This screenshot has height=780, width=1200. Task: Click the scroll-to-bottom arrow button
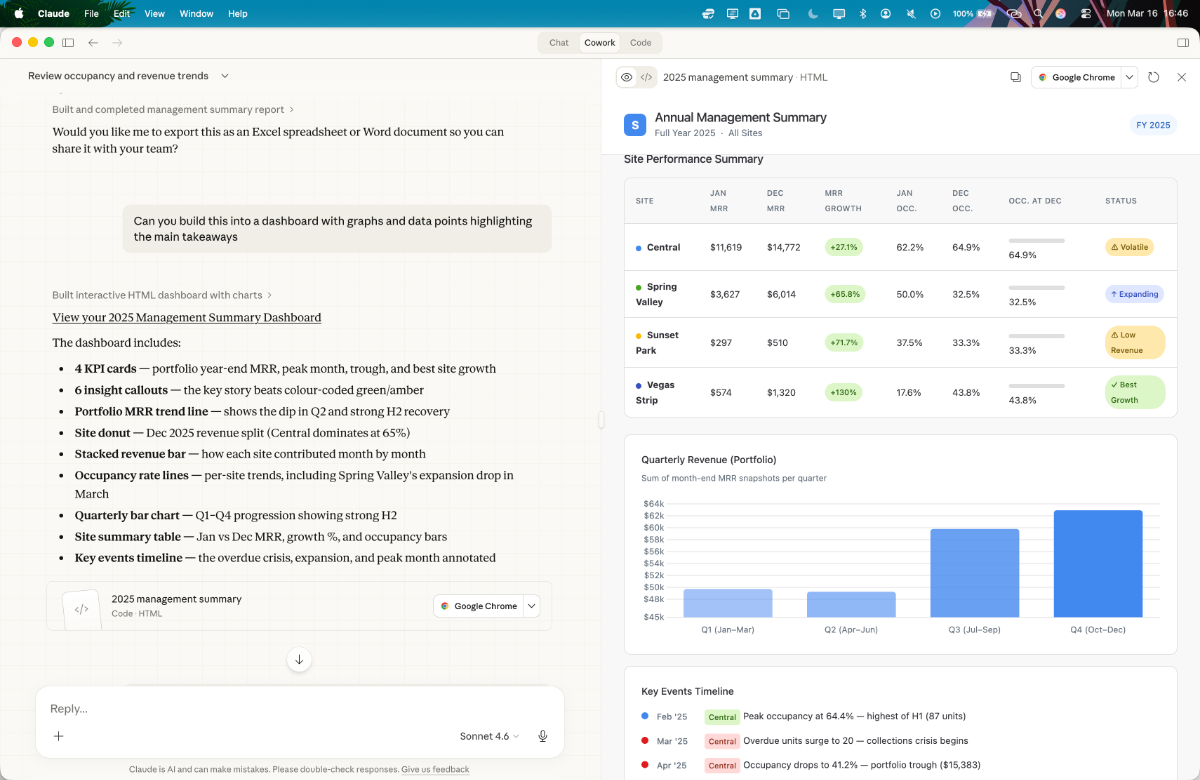[299, 659]
